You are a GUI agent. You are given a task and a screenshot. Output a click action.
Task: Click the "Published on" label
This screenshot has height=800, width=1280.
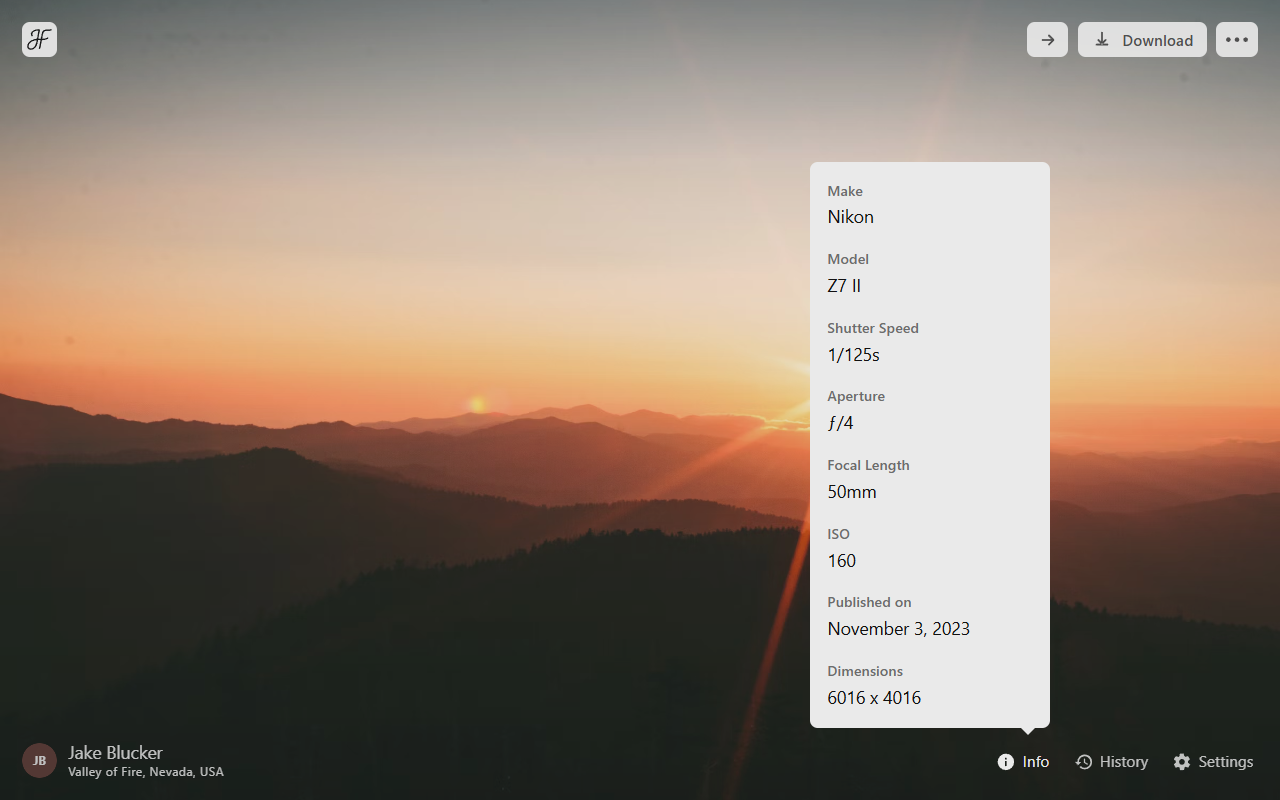(869, 602)
